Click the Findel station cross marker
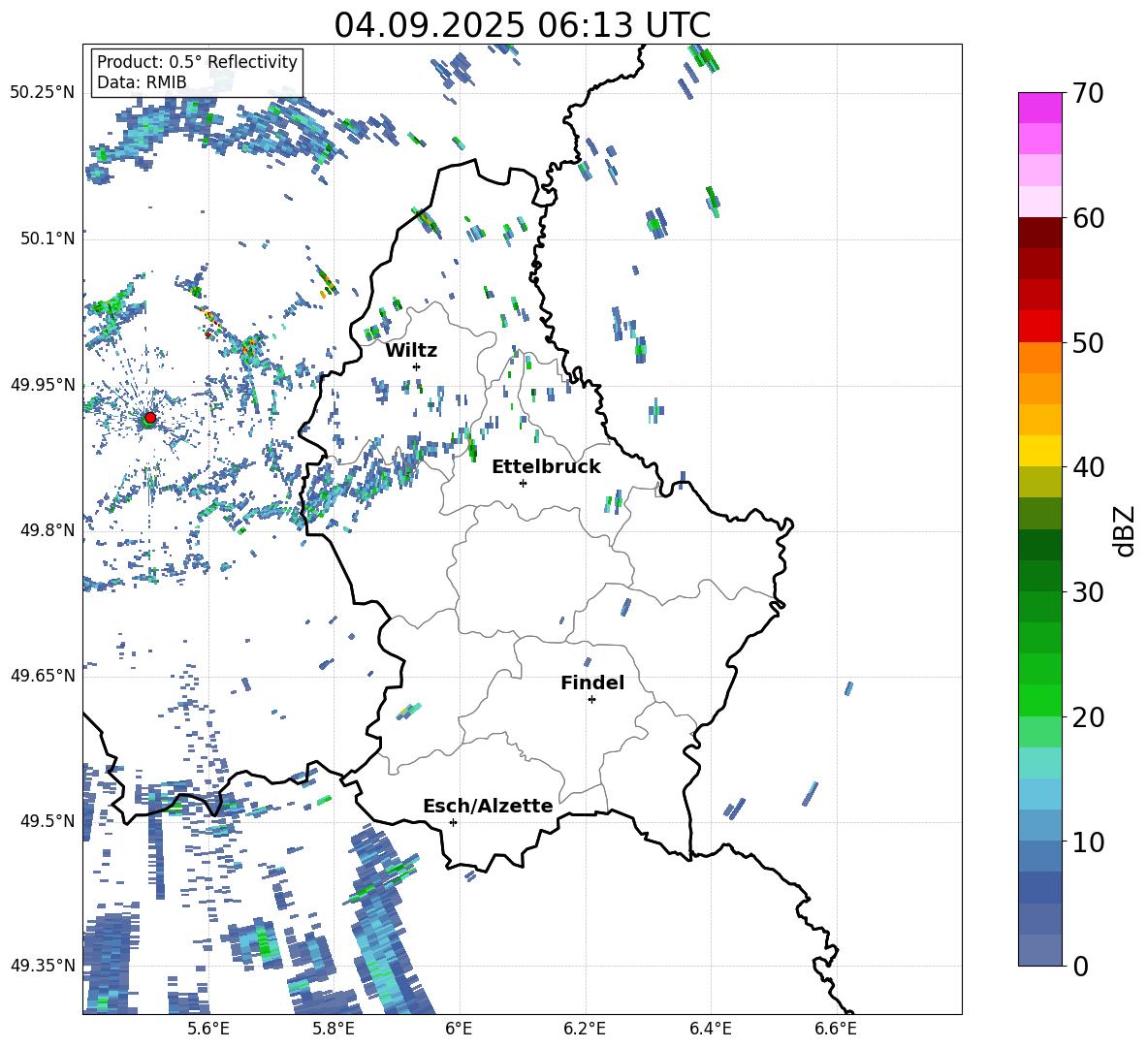Image resolution: width=1148 pixels, height=1048 pixels. pyautogui.click(x=591, y=700)
